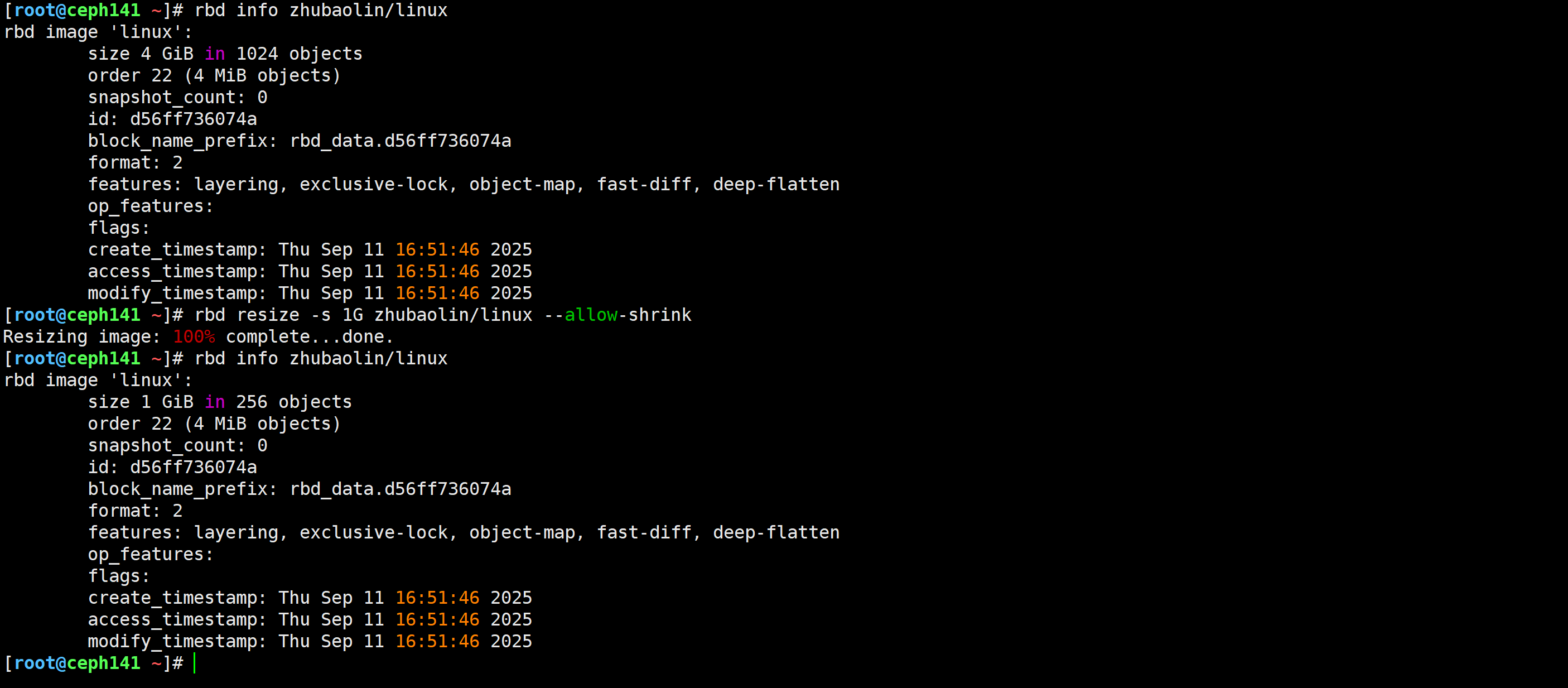Click the '1G' size argument
Viewport: 1568px width, 688px height.
coord(353,315)
